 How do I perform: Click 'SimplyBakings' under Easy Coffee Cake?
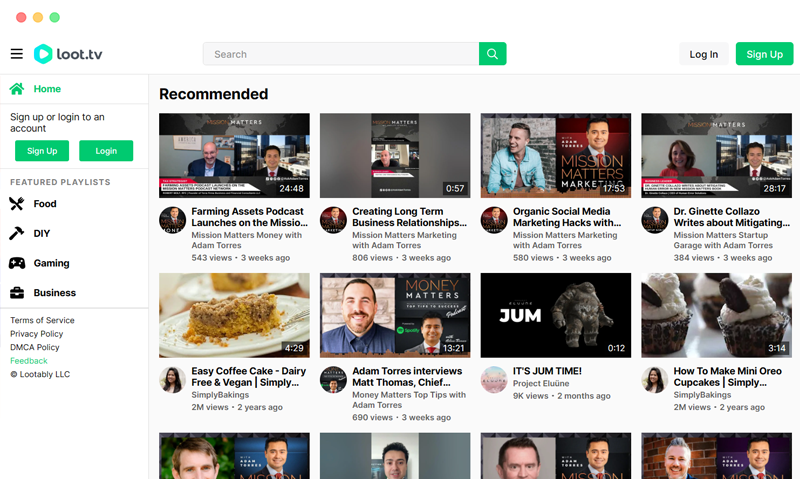click(x=220, y=395)
